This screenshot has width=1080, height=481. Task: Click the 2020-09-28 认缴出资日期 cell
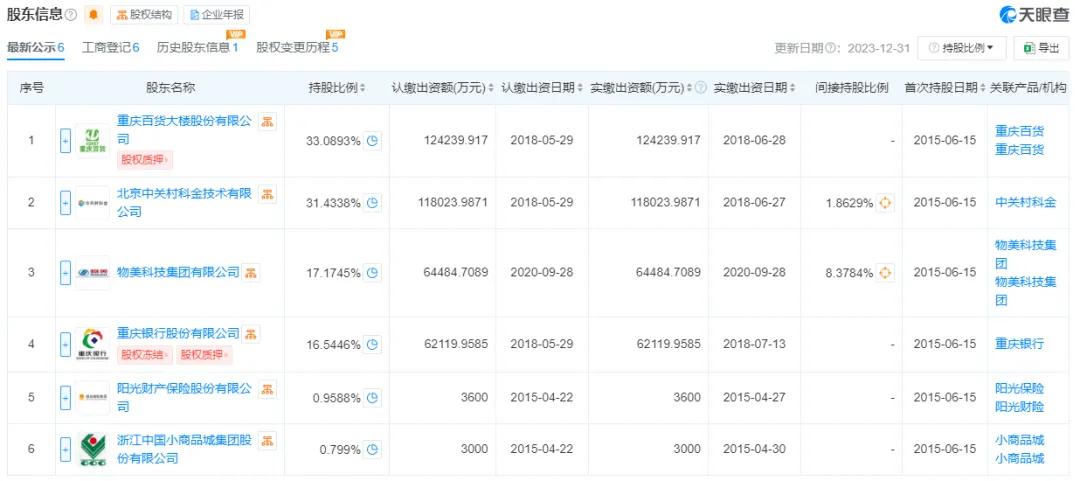(542, 273)
